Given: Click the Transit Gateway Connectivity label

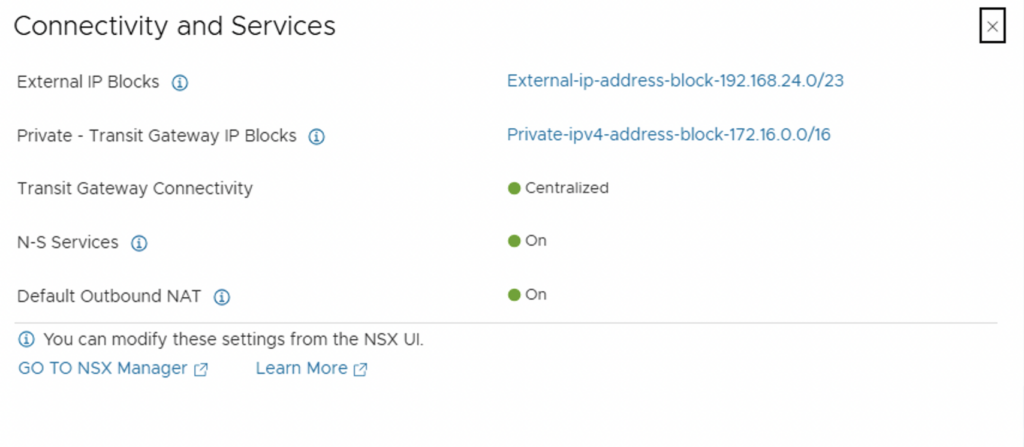Looking at the screenshot, I should coord(135,188).
